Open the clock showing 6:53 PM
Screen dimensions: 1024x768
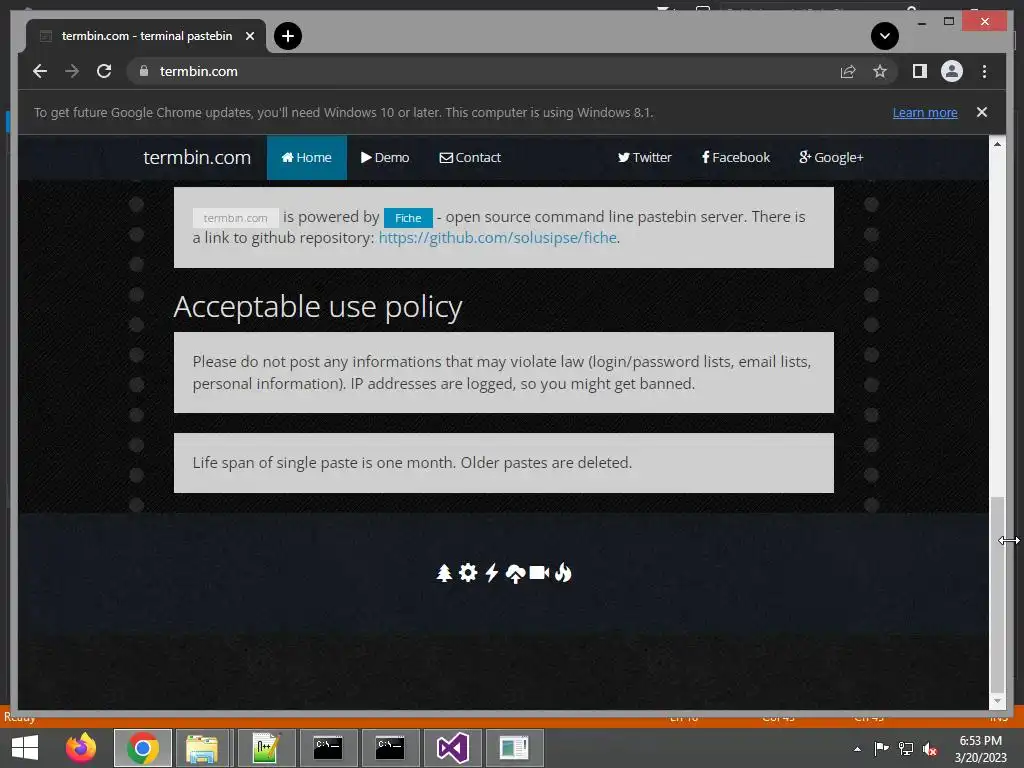(980, 749)
